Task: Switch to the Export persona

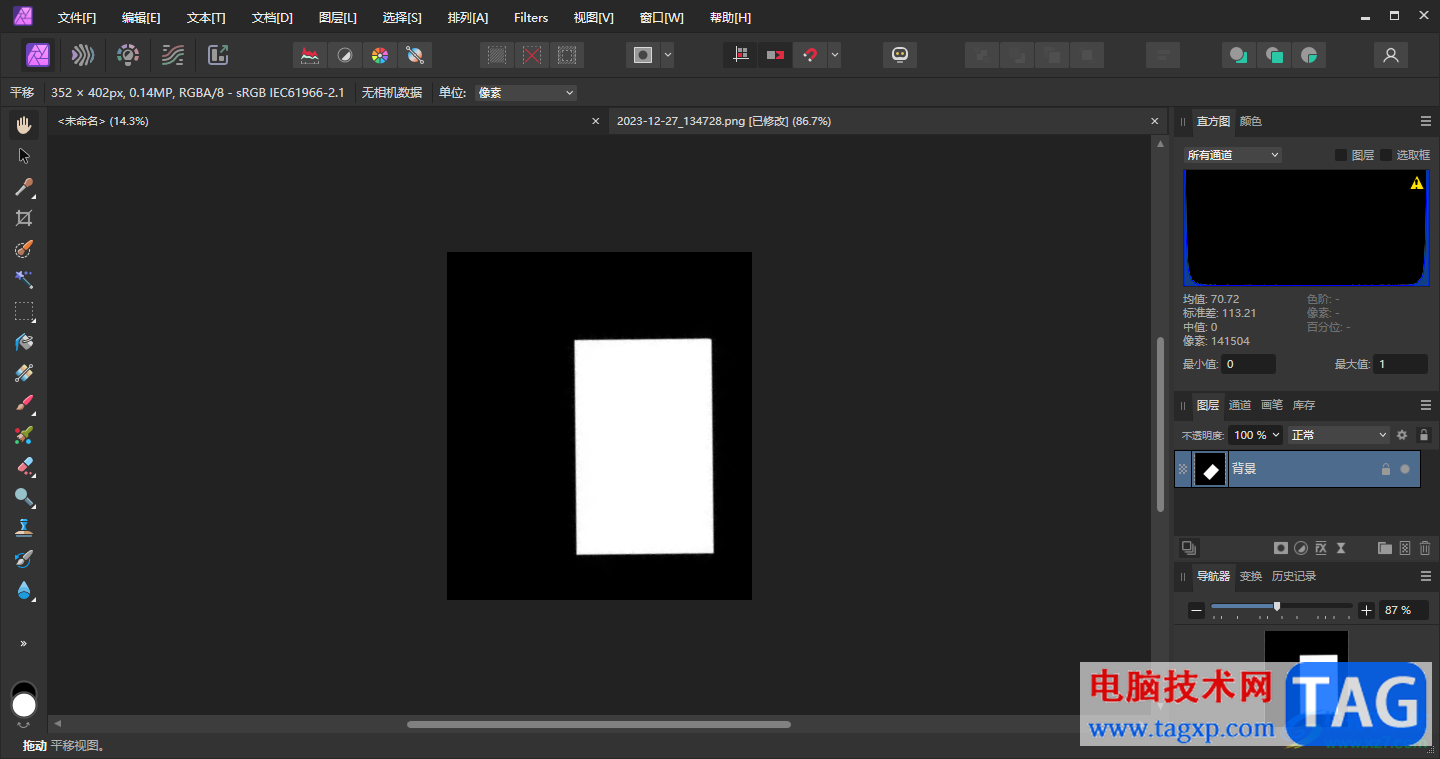Action: tap(218, 55)
